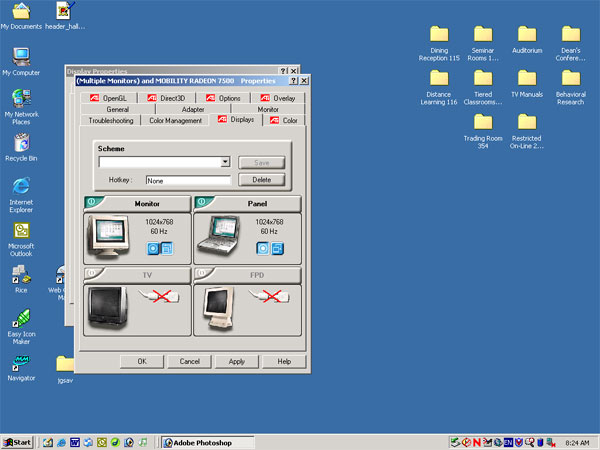Click the Properties dialog question mark button
Screen dimensions: 600x450
pos(293,81)
